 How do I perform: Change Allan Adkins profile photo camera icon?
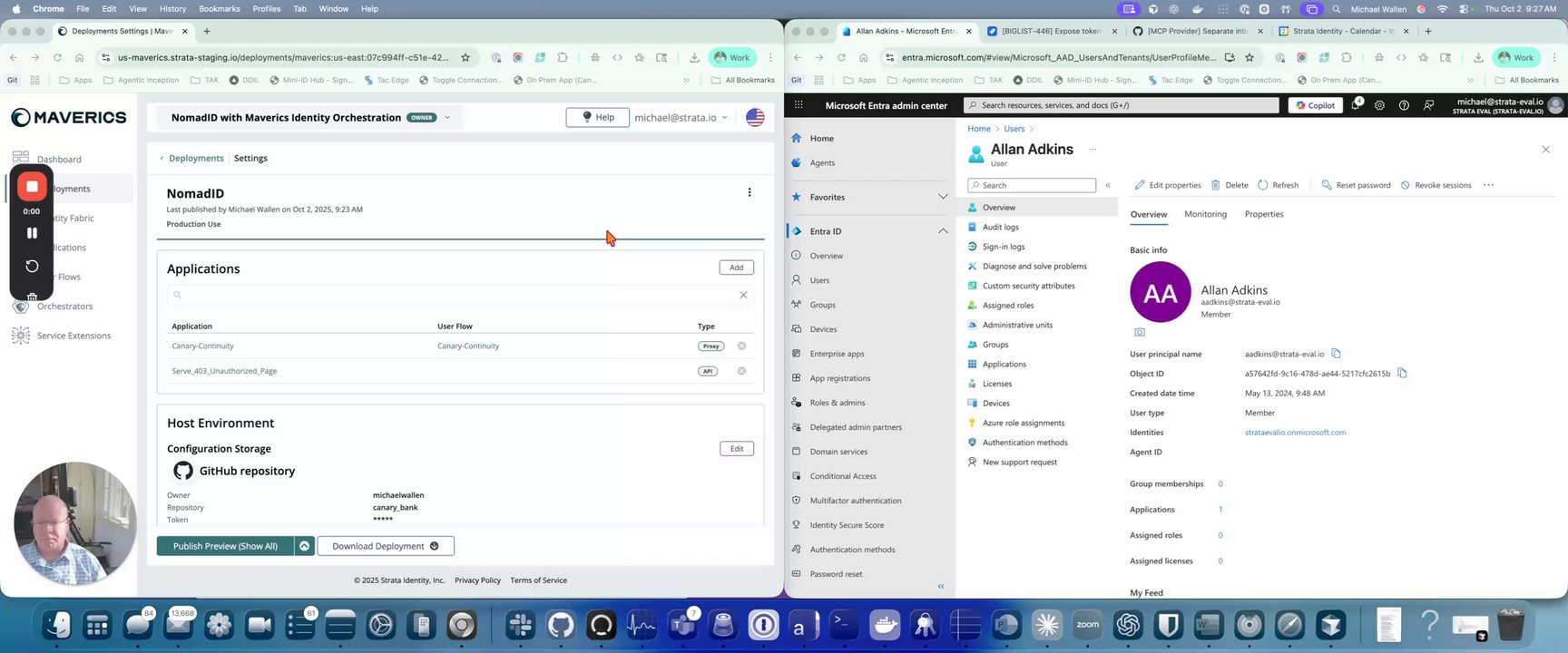(x=1140, y=332)
